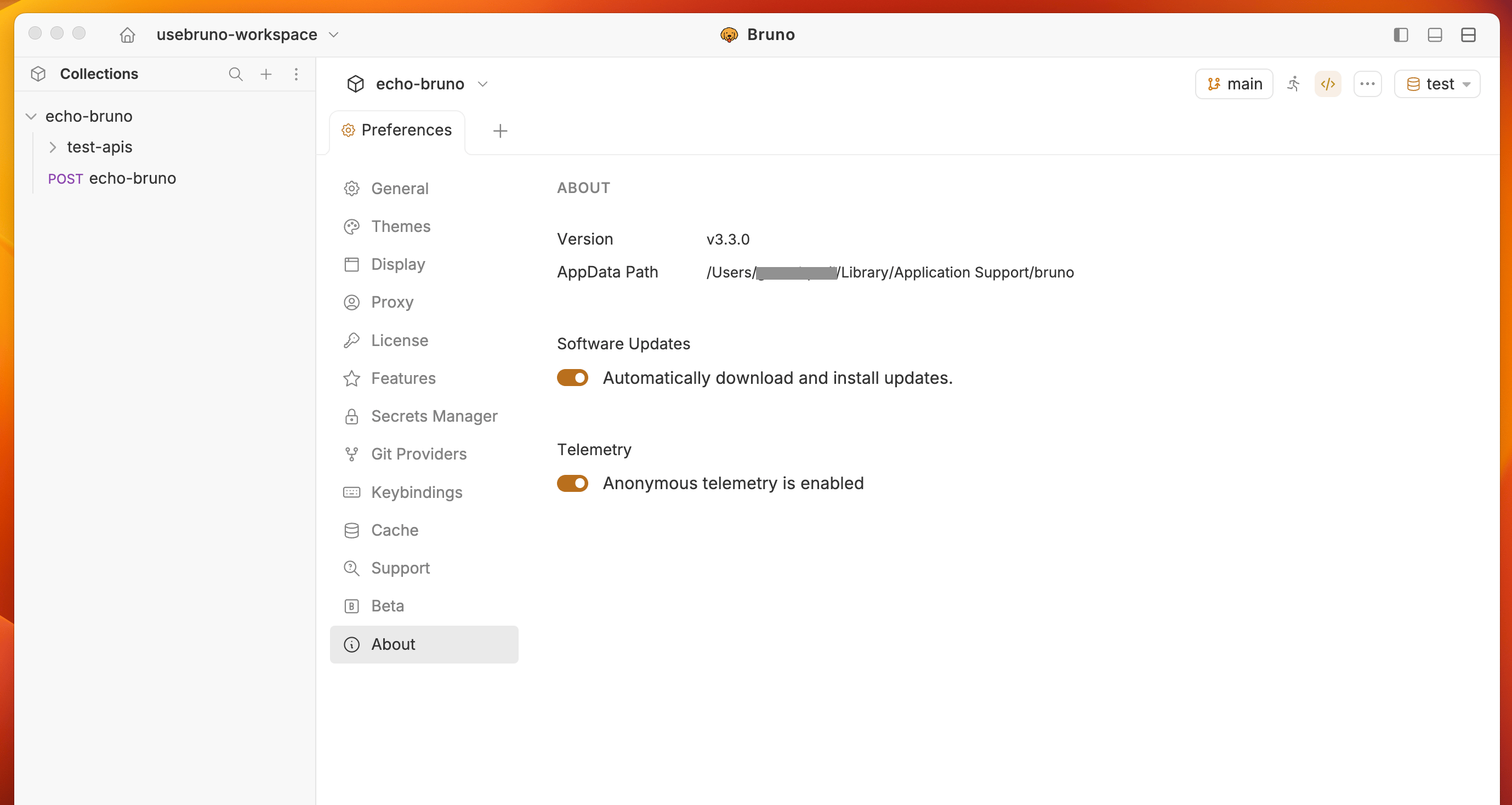Search collections with the magnifier icon
The image size is (1512, 805).
click(235, 74)
